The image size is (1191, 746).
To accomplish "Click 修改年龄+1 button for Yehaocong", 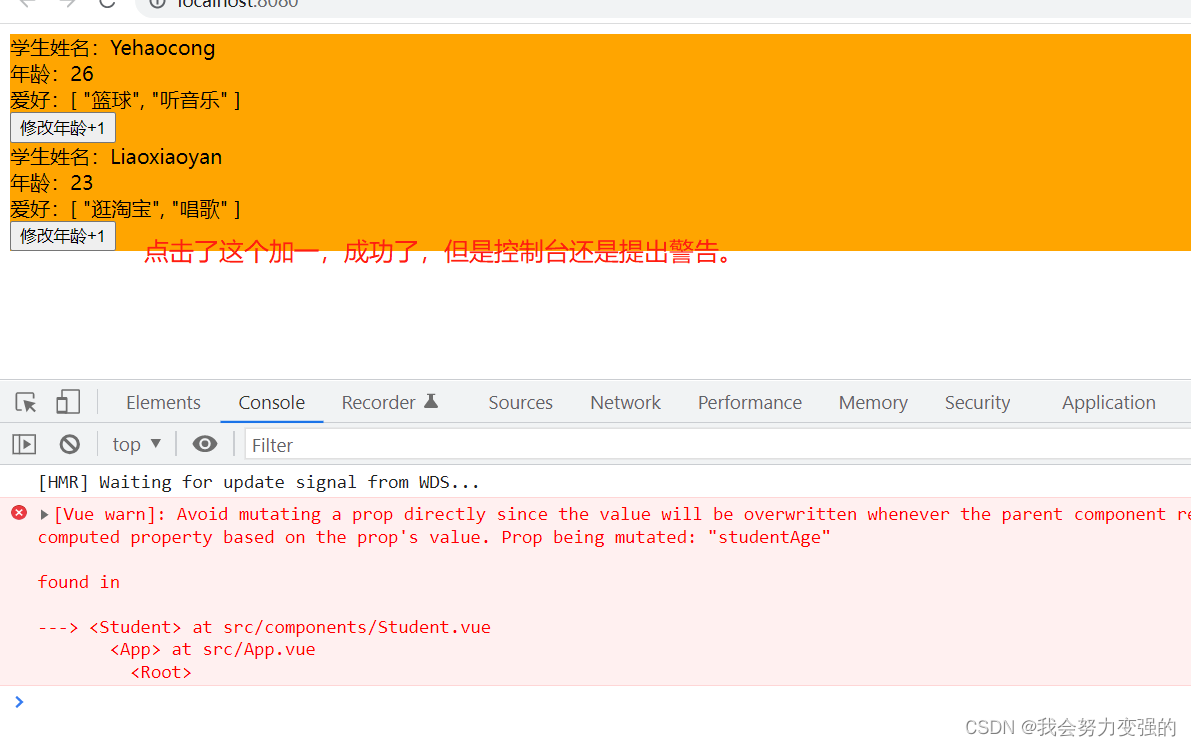I will pyautogui.click(x=63, y=128).
